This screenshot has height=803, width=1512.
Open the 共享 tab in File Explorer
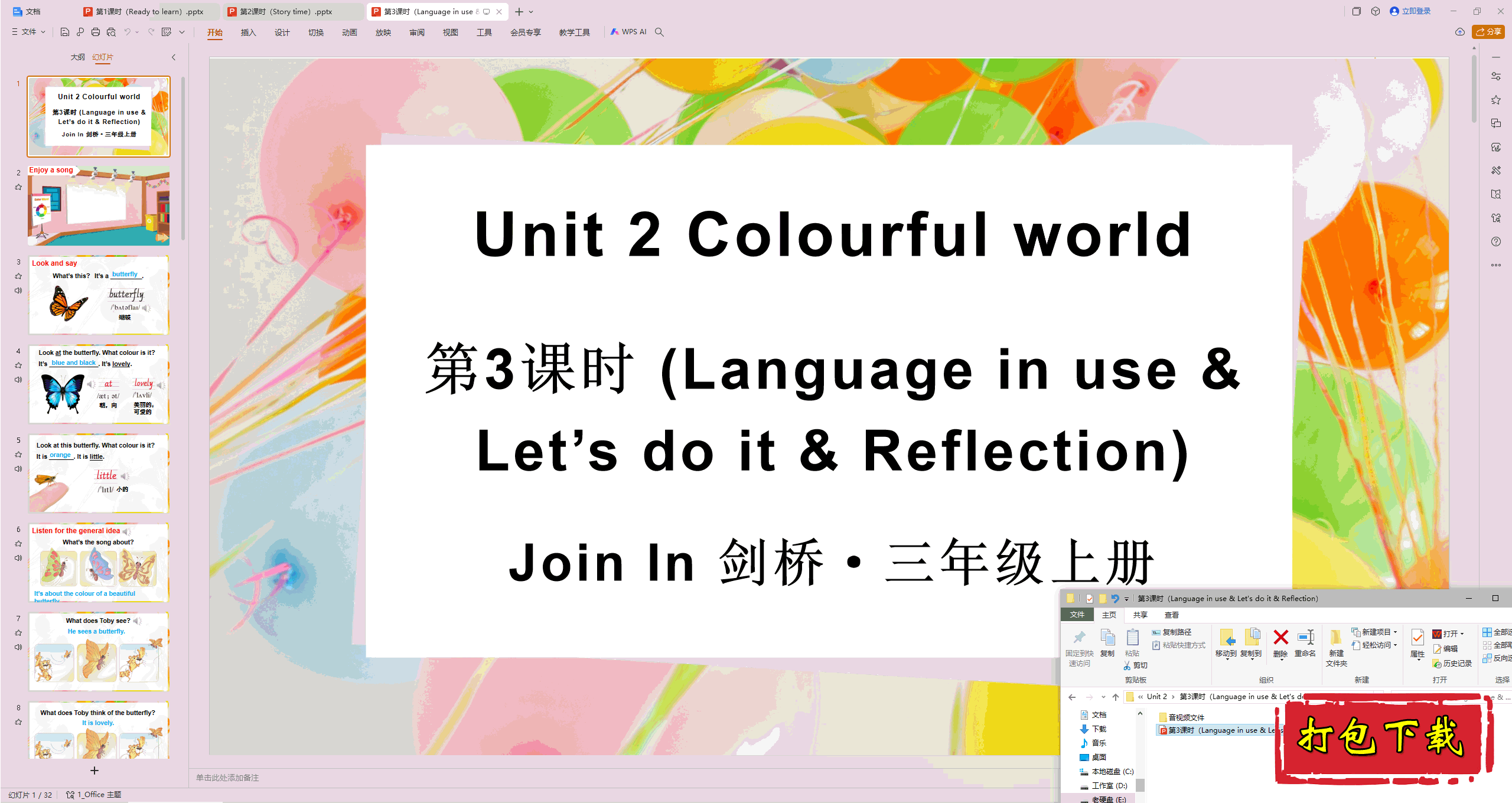tap(1140, 615)
